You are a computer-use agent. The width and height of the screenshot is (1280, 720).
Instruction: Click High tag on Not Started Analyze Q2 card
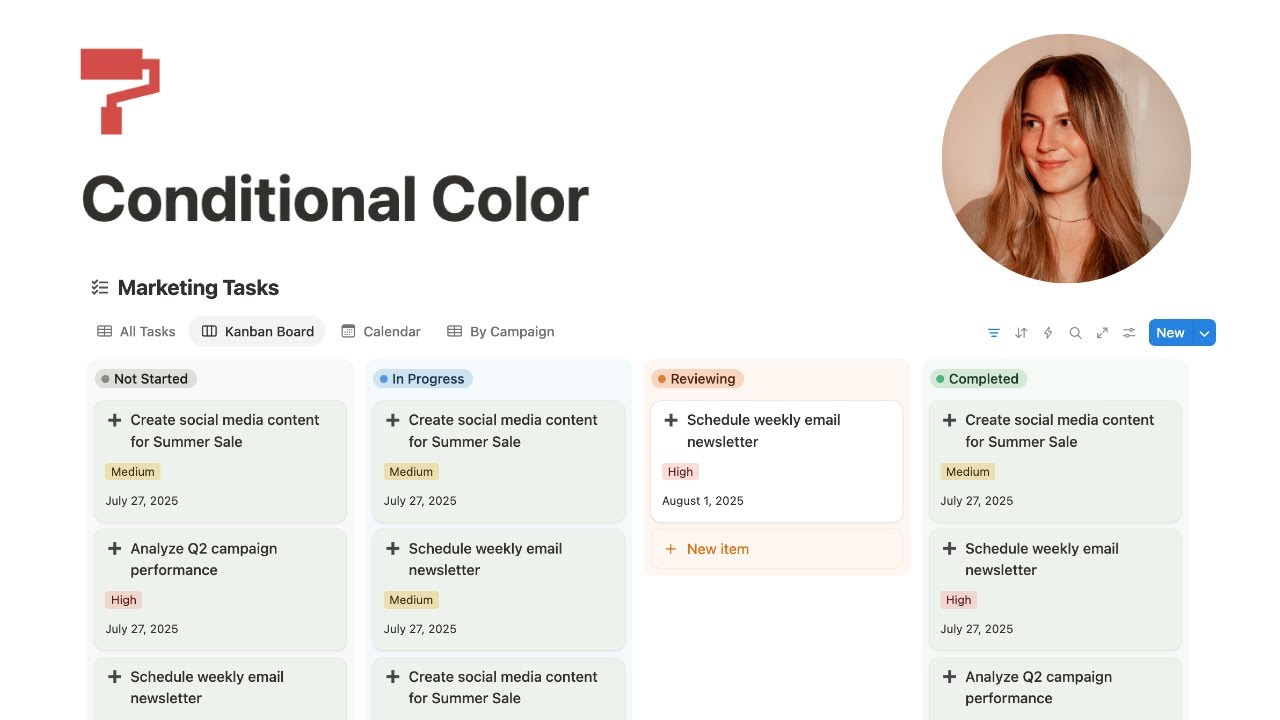point(124,600)
